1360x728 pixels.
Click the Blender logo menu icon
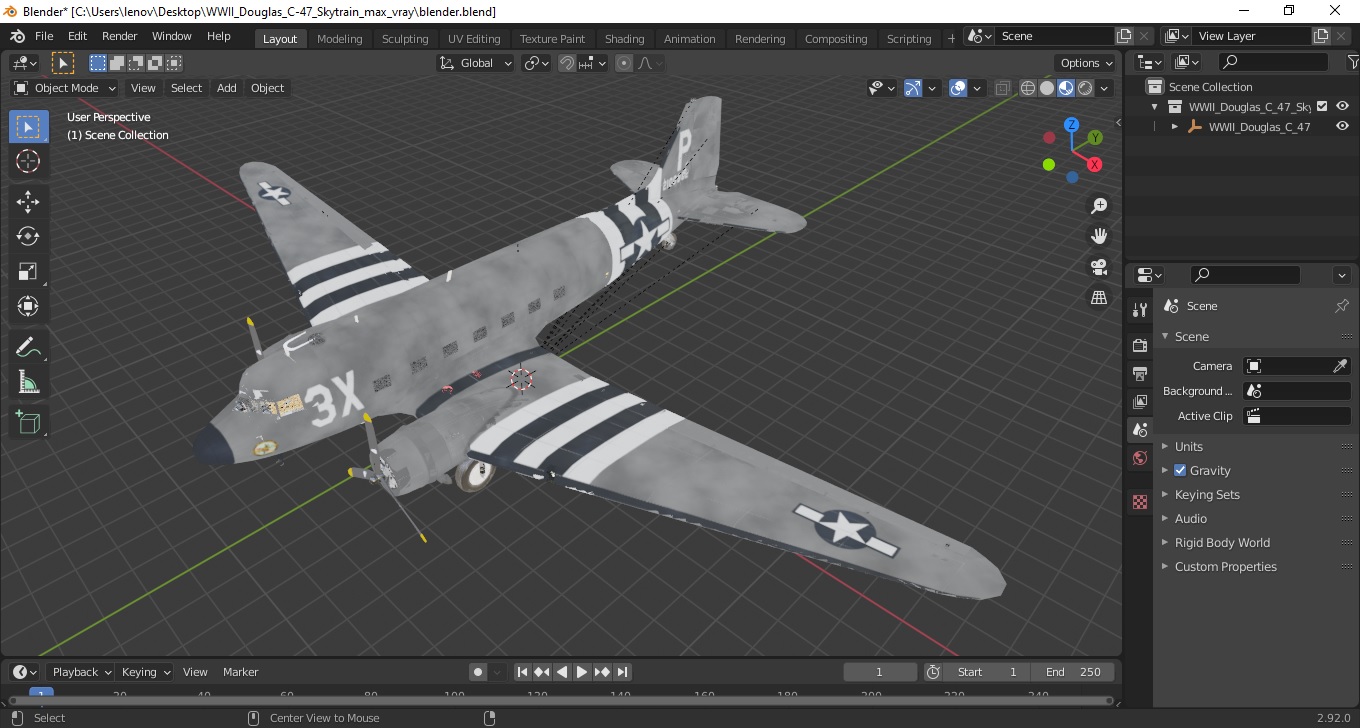(x=17, y=36)
